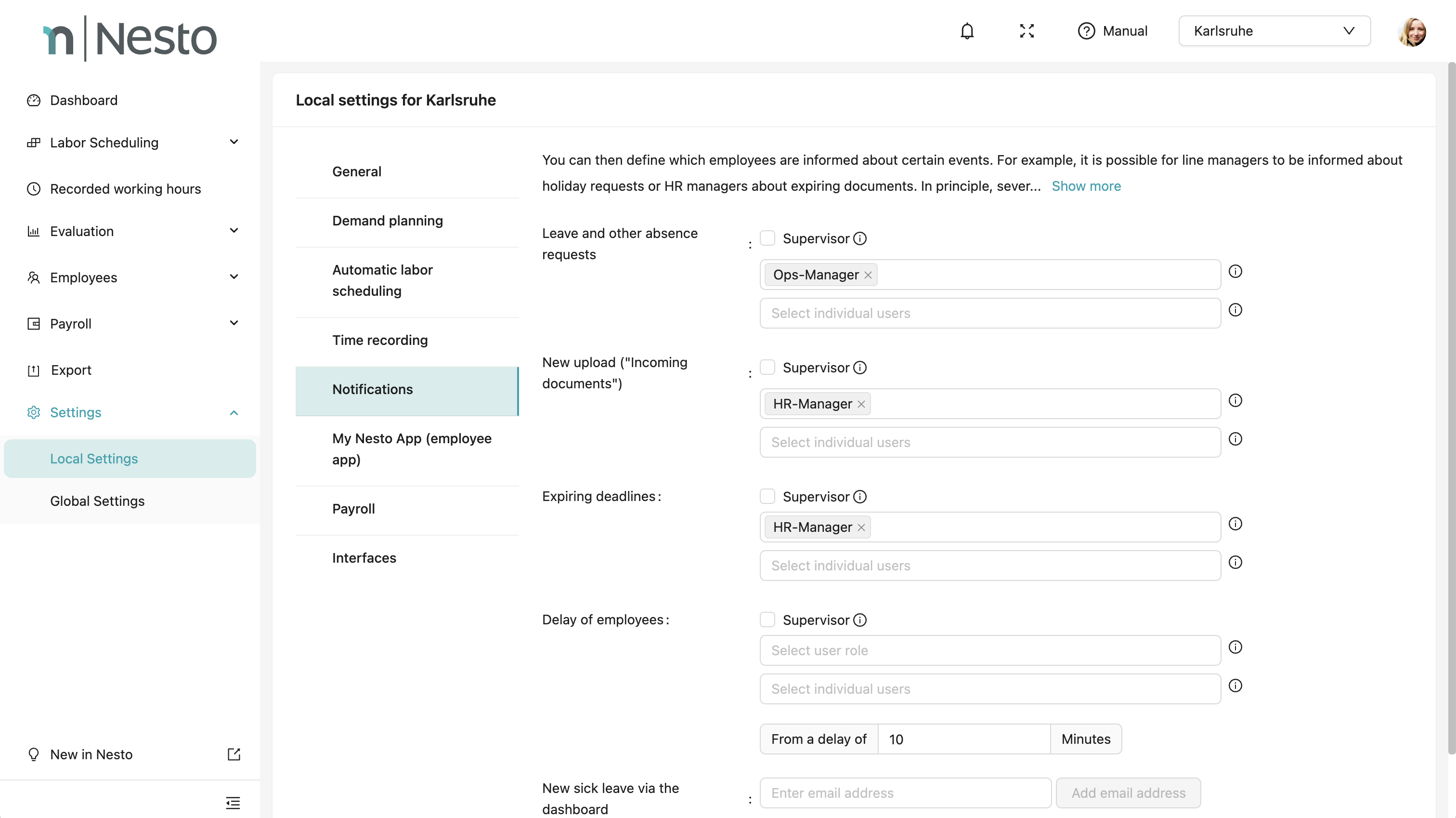Enable Supervisor for leave absence requests
This screenshot has height=818, width=1456.
coord(767,238)
